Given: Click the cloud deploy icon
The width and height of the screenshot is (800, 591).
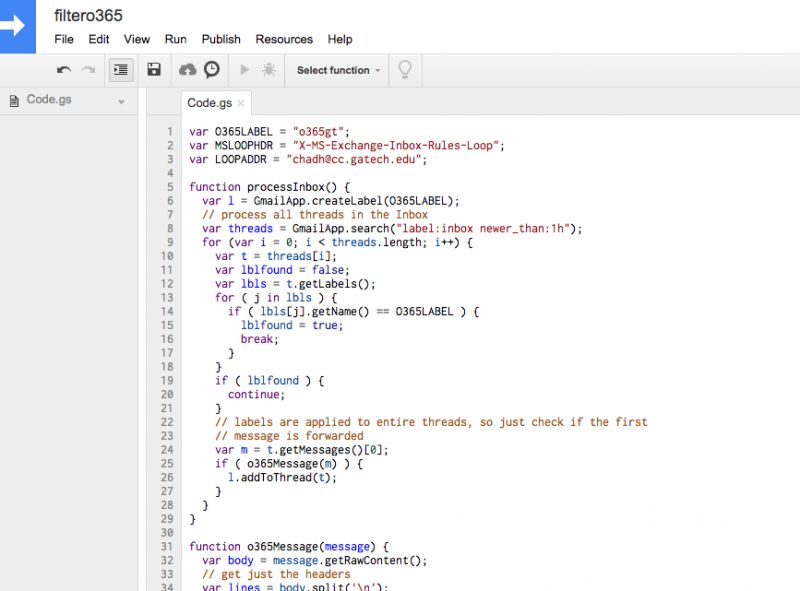Looking at the screenshot, I should (x=187, y=70).
